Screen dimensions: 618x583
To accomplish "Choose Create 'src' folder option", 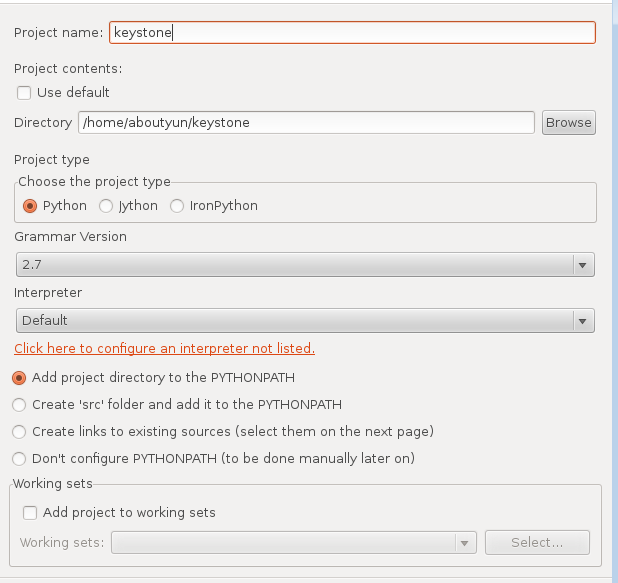I will tap(19, 405).
